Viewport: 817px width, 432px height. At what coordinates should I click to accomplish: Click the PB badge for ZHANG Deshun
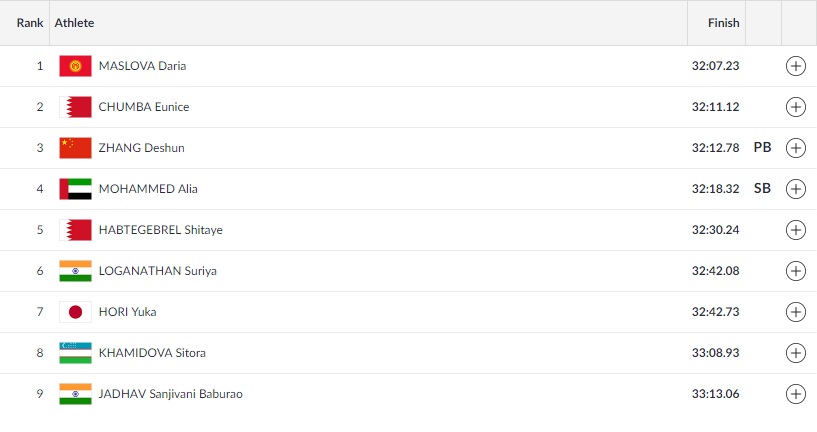[762, 148]
